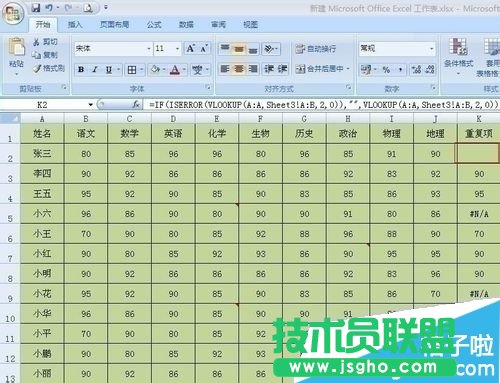Image resolution: width=500 pixels, height=383 pixels.
Task: Click the phonetic guide (文) icon
Action: 197,69
